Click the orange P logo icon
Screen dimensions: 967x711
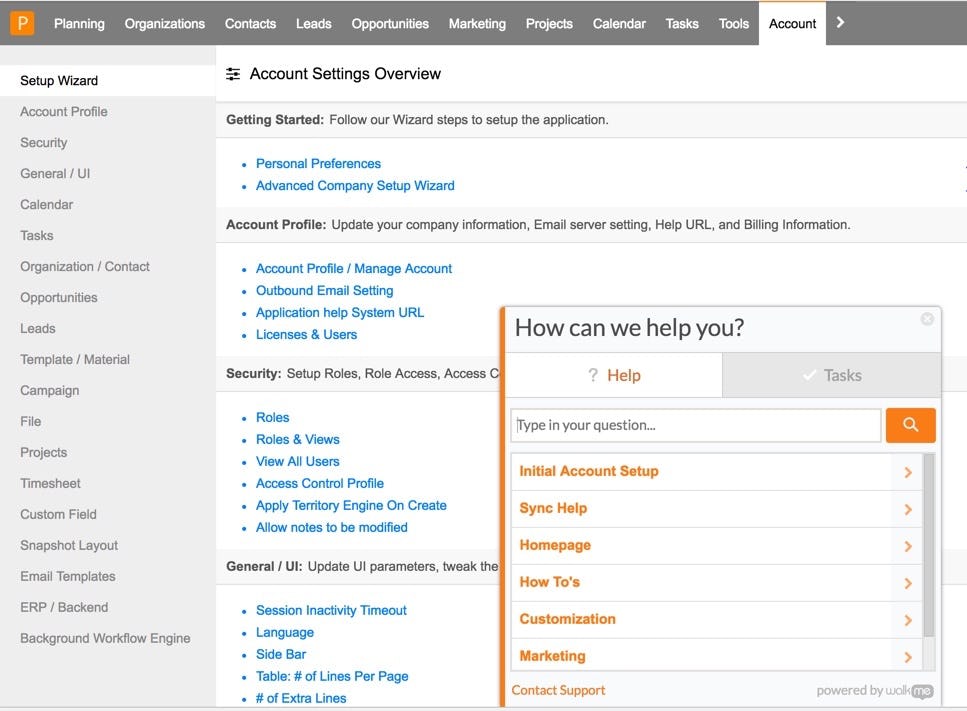click(x=22, y=23)
